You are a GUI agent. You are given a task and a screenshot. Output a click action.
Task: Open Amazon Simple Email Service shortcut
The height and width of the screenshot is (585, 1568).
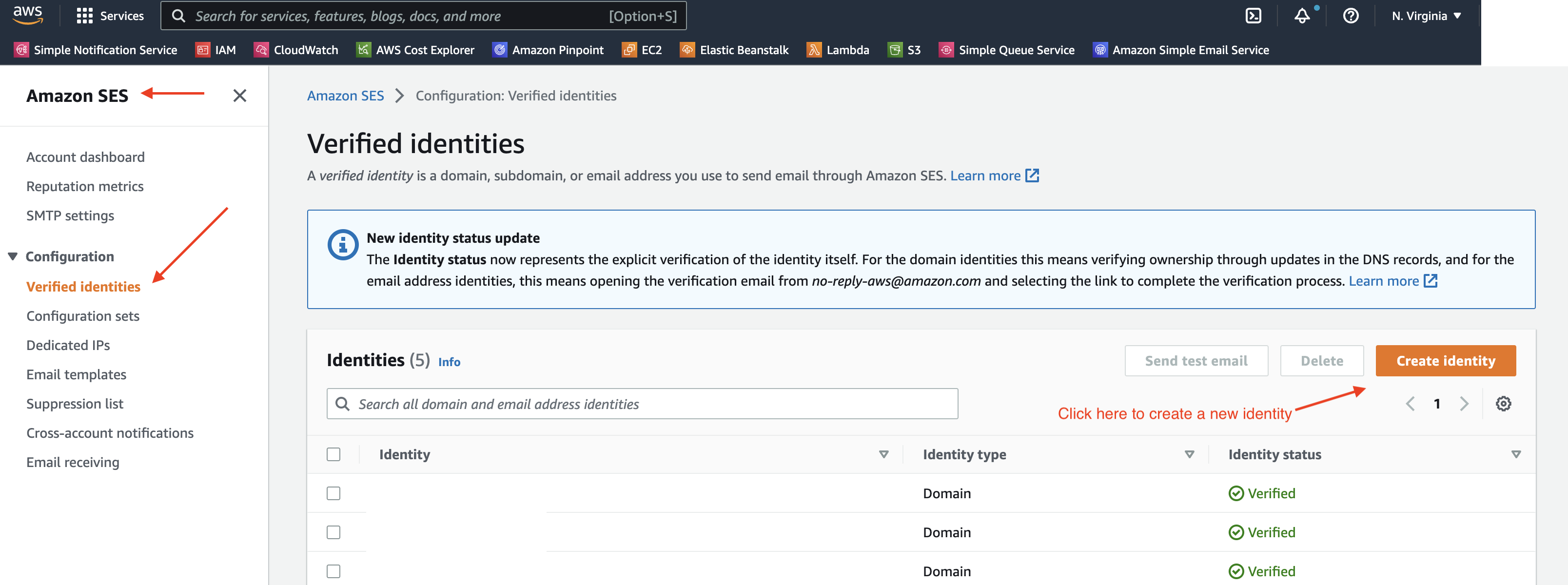[x=1181, y=50]
